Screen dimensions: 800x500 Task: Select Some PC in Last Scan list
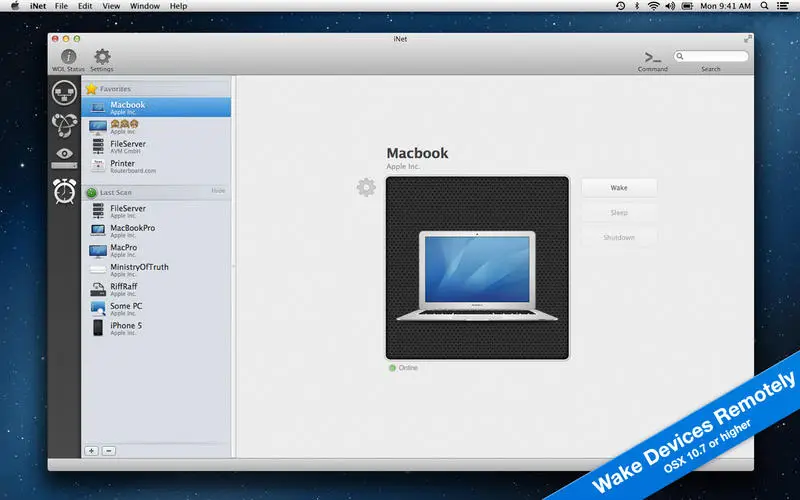click(156, 309)
